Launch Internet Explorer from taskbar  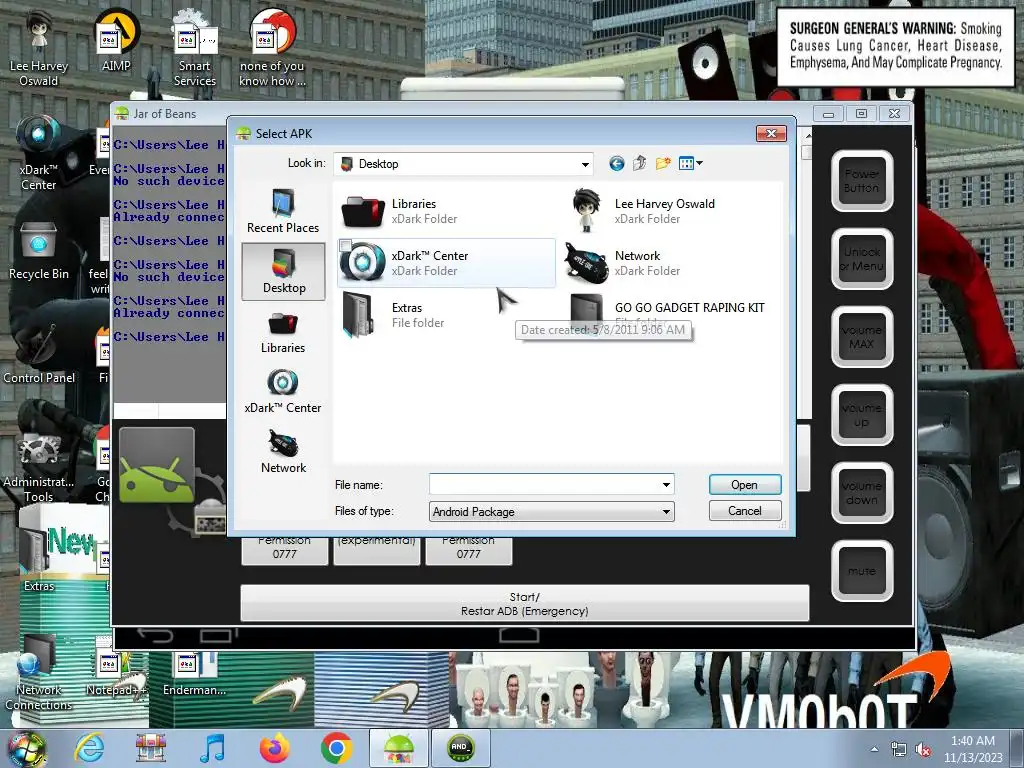pyautogui.click(x=89, y=748)
